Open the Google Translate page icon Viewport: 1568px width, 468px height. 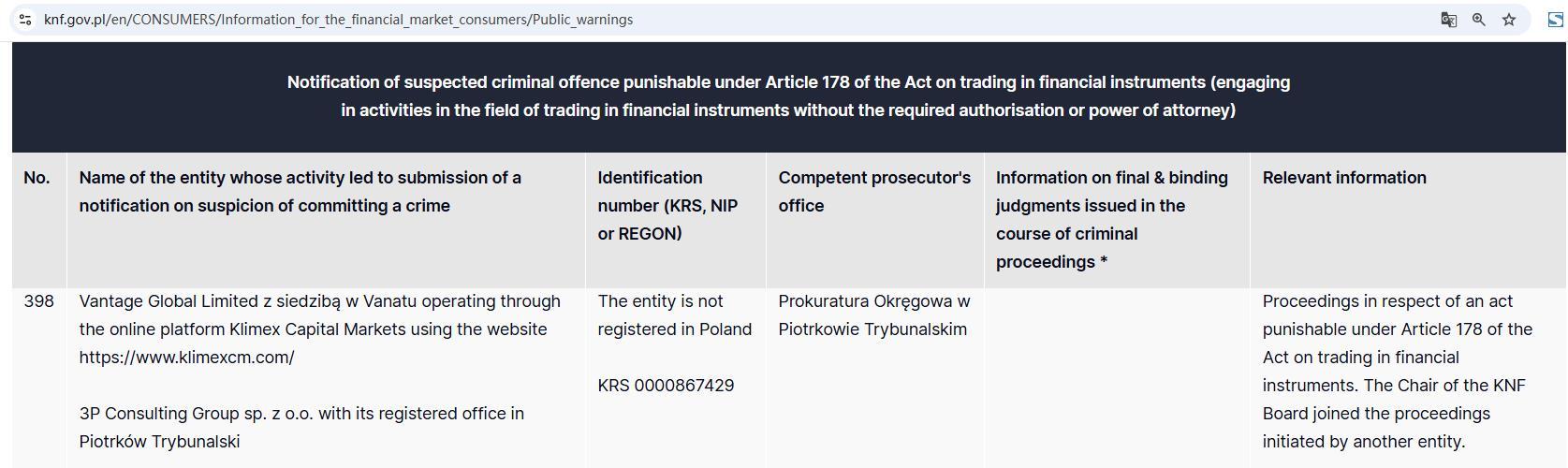click(x=1448, y=20)
